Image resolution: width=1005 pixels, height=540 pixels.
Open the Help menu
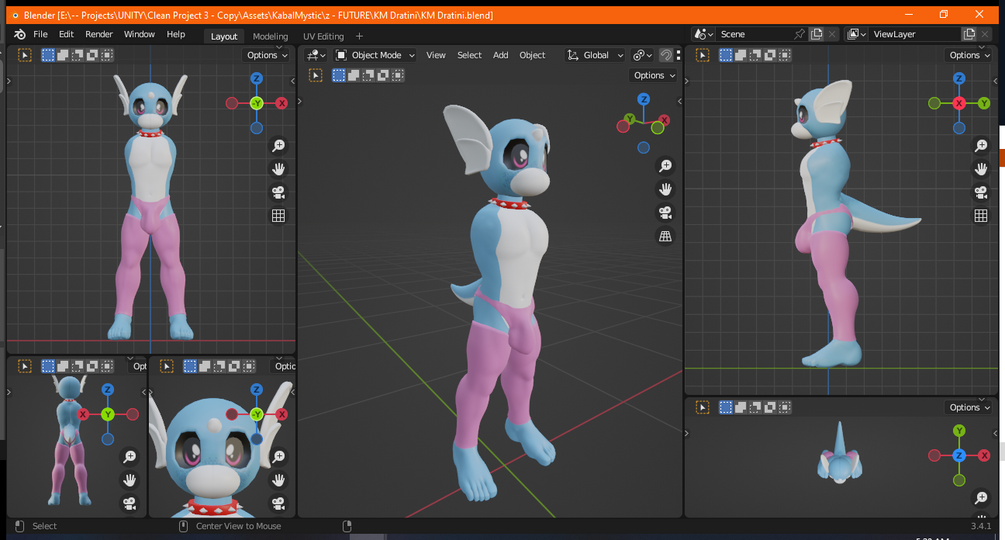pos(176,35)
